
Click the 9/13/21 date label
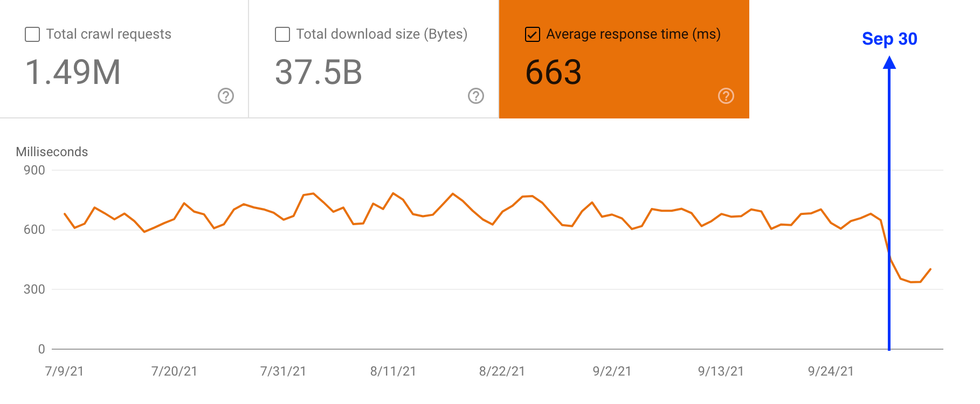coord(721,371)
